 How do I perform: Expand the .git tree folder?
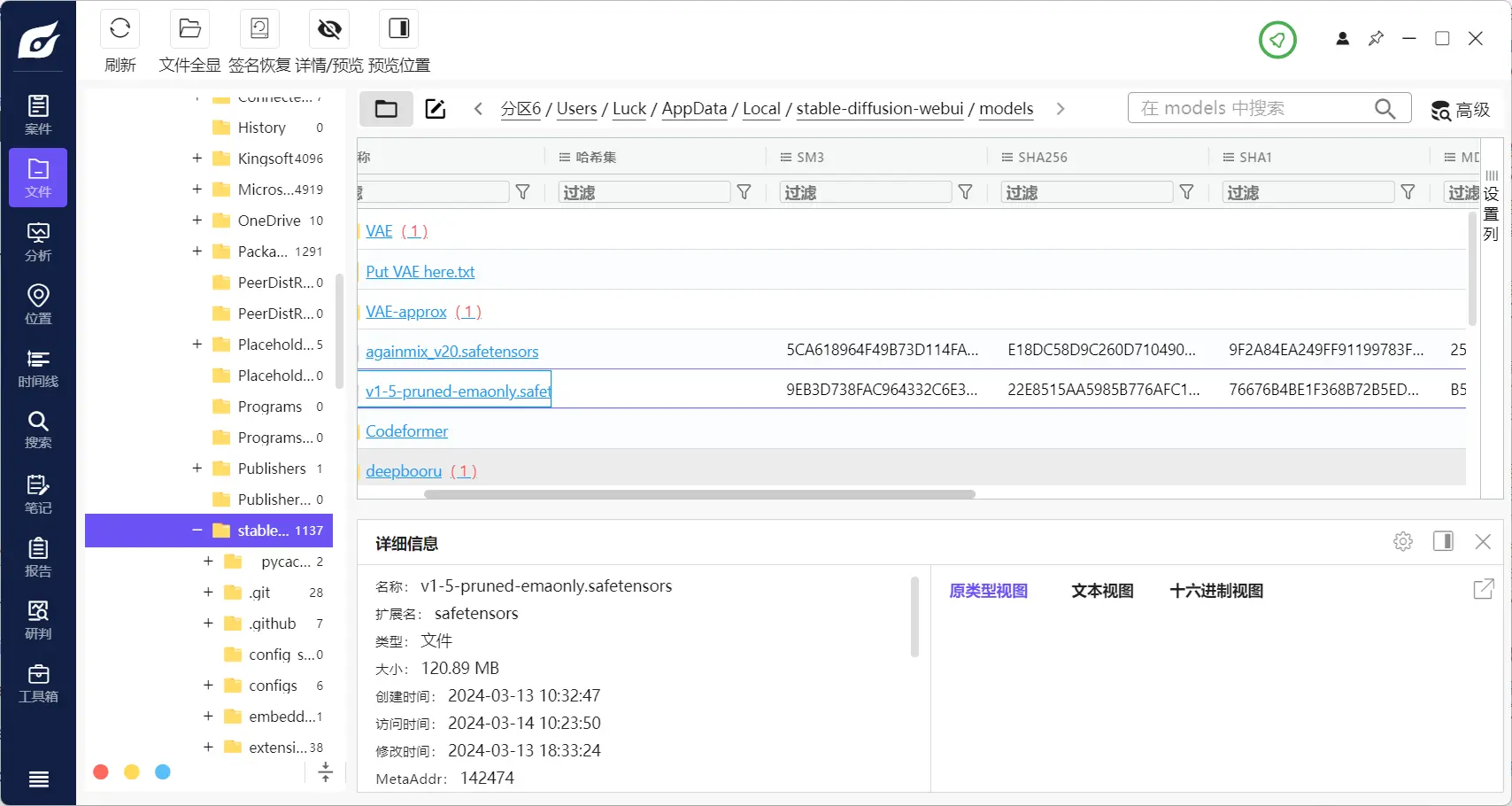(x=208, y=593)
